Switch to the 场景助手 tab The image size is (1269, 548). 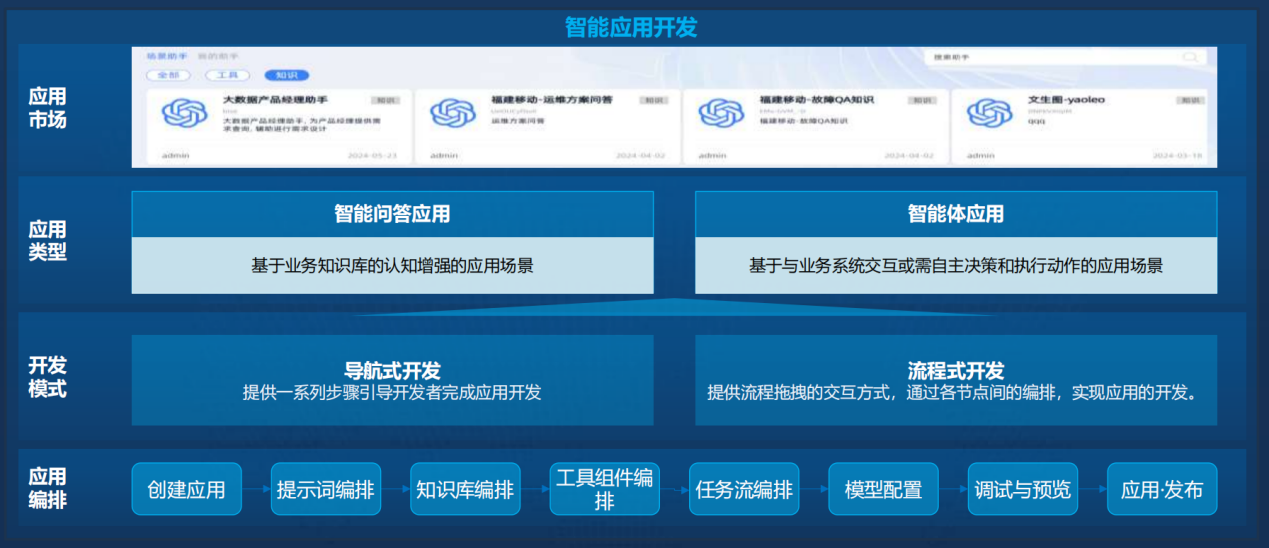tap(167, 57)
